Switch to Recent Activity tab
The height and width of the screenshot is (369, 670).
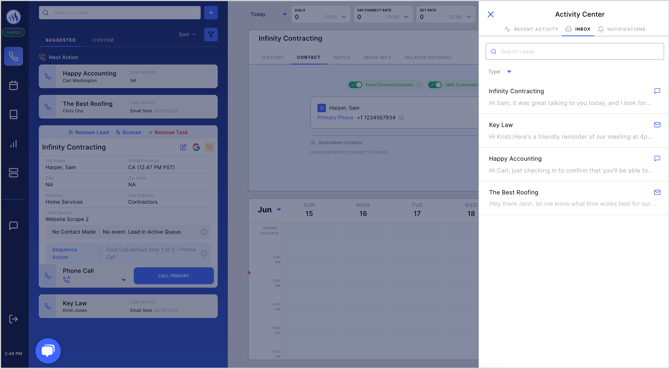[531, 29]
